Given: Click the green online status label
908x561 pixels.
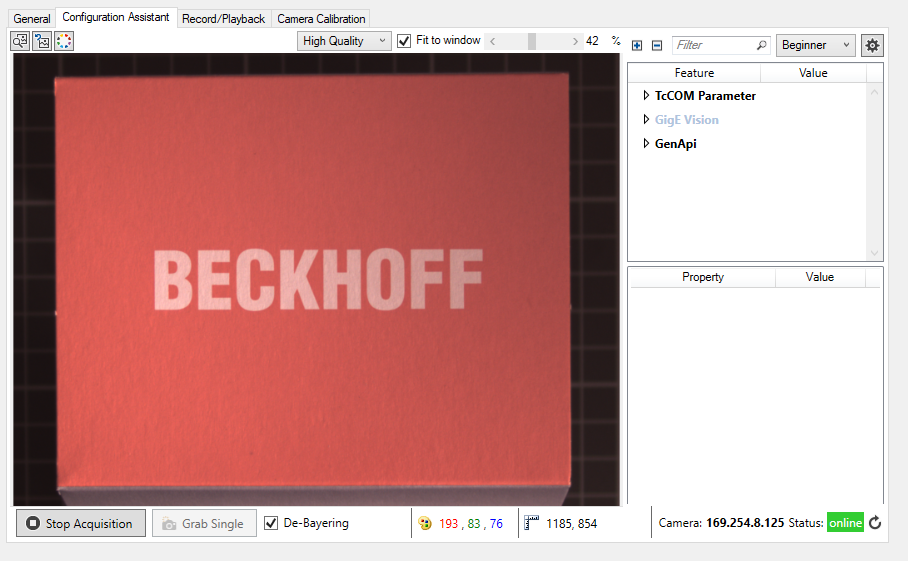Looking at the screenshot, I should pos(845,523).
